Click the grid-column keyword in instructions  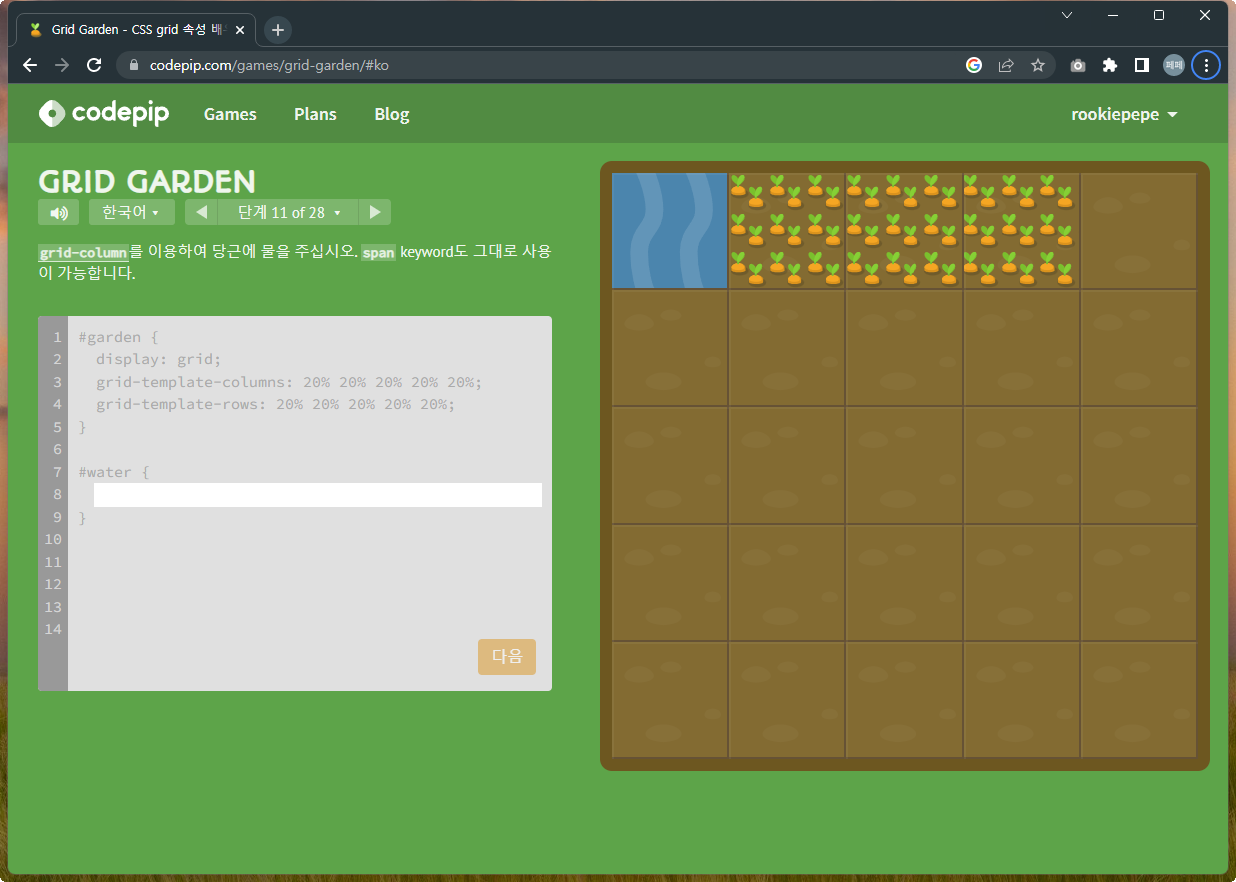click(83, 252)
